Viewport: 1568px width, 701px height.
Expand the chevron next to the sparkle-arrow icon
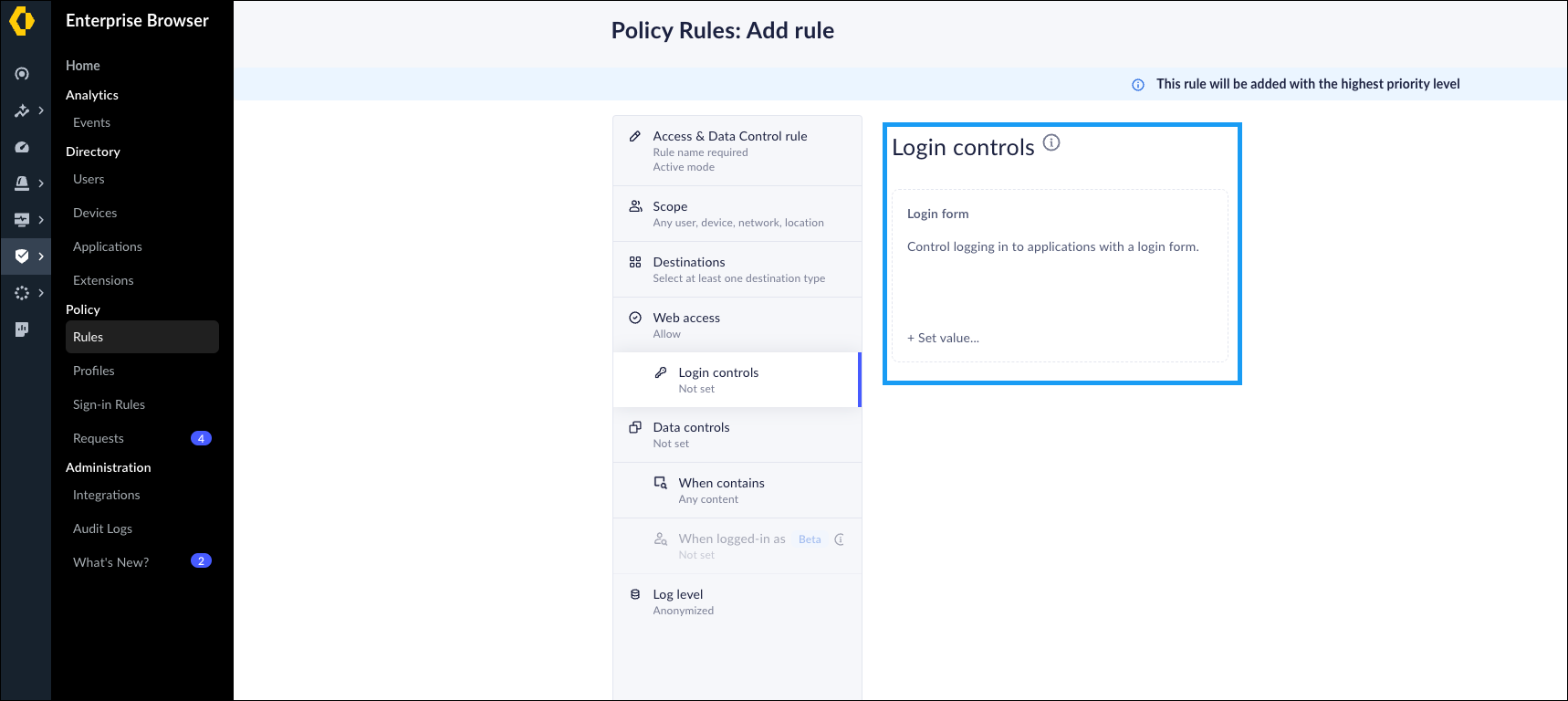click(41, 110)
